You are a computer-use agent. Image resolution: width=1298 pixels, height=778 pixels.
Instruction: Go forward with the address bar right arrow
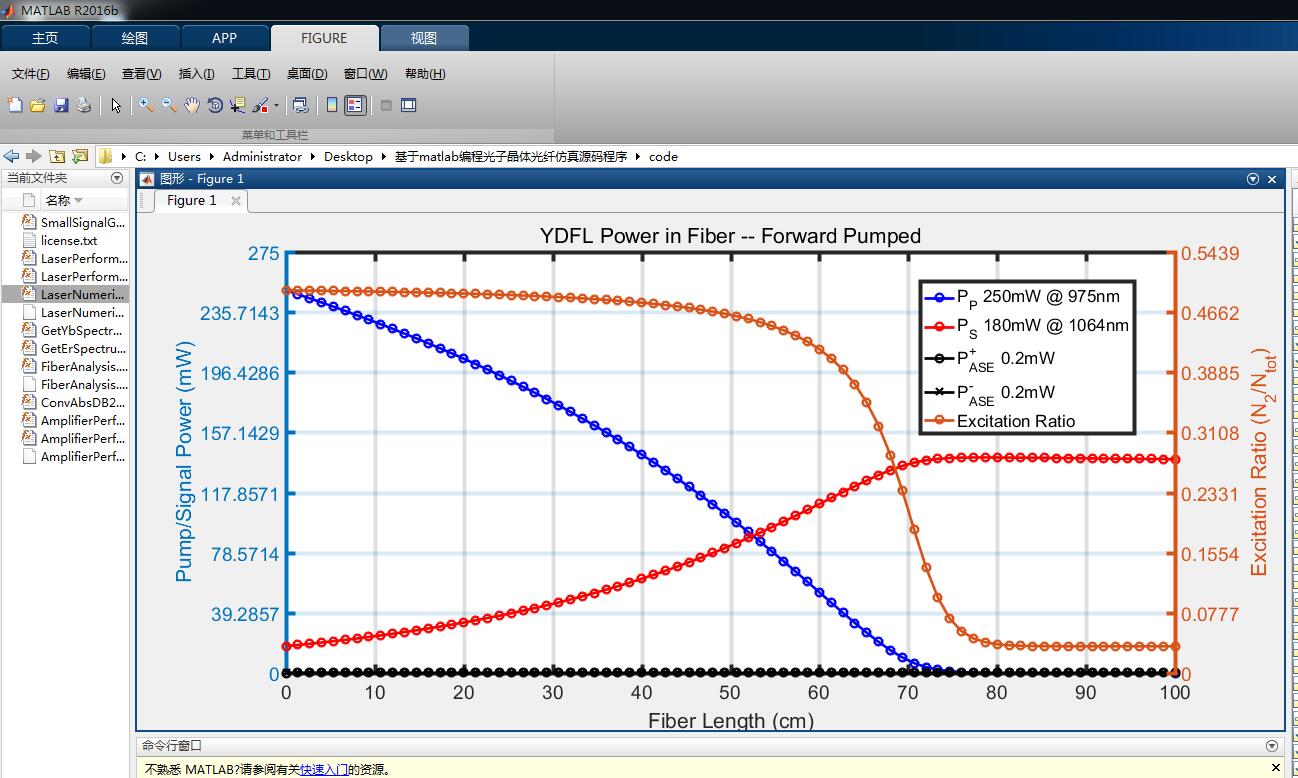point(33,156)
